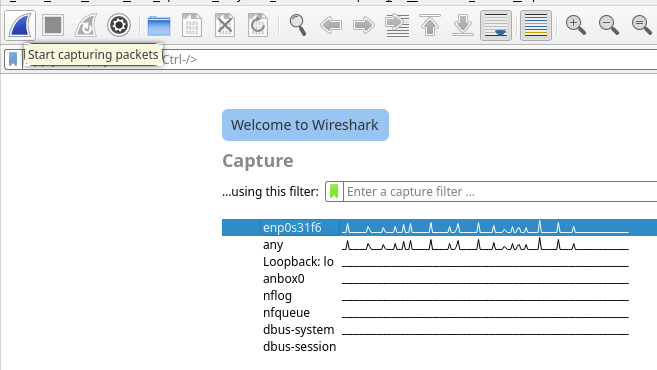Reset text to normal size icon
The width and height of the screenshot is (657, 370).
tap(641, 25)
